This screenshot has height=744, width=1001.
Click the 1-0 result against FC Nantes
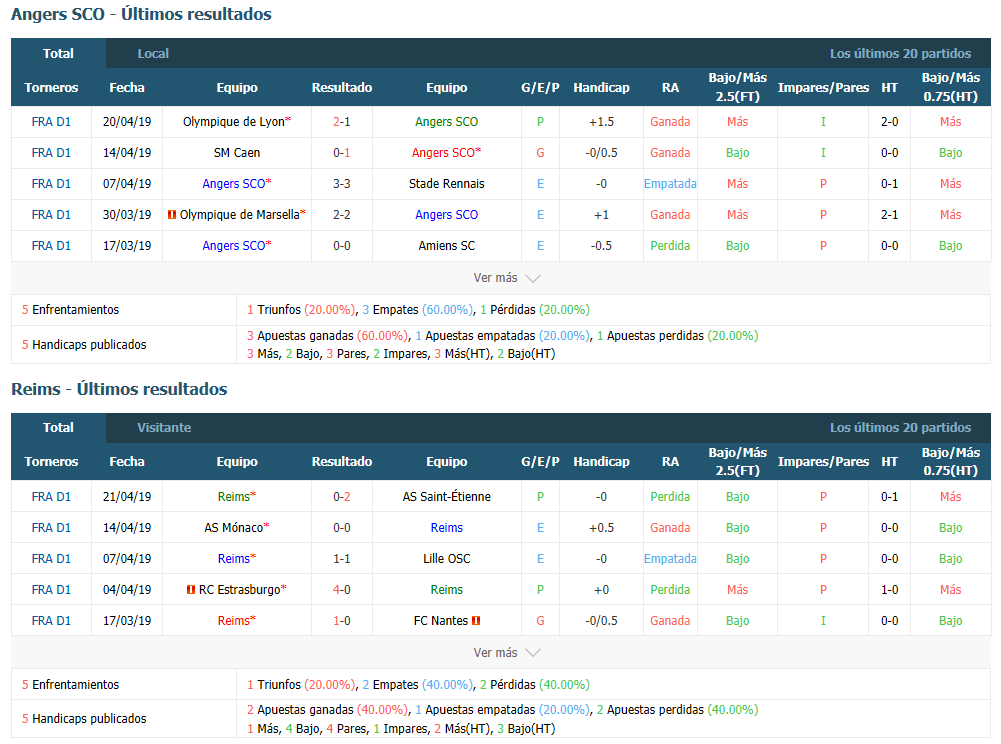click(342, 621)
